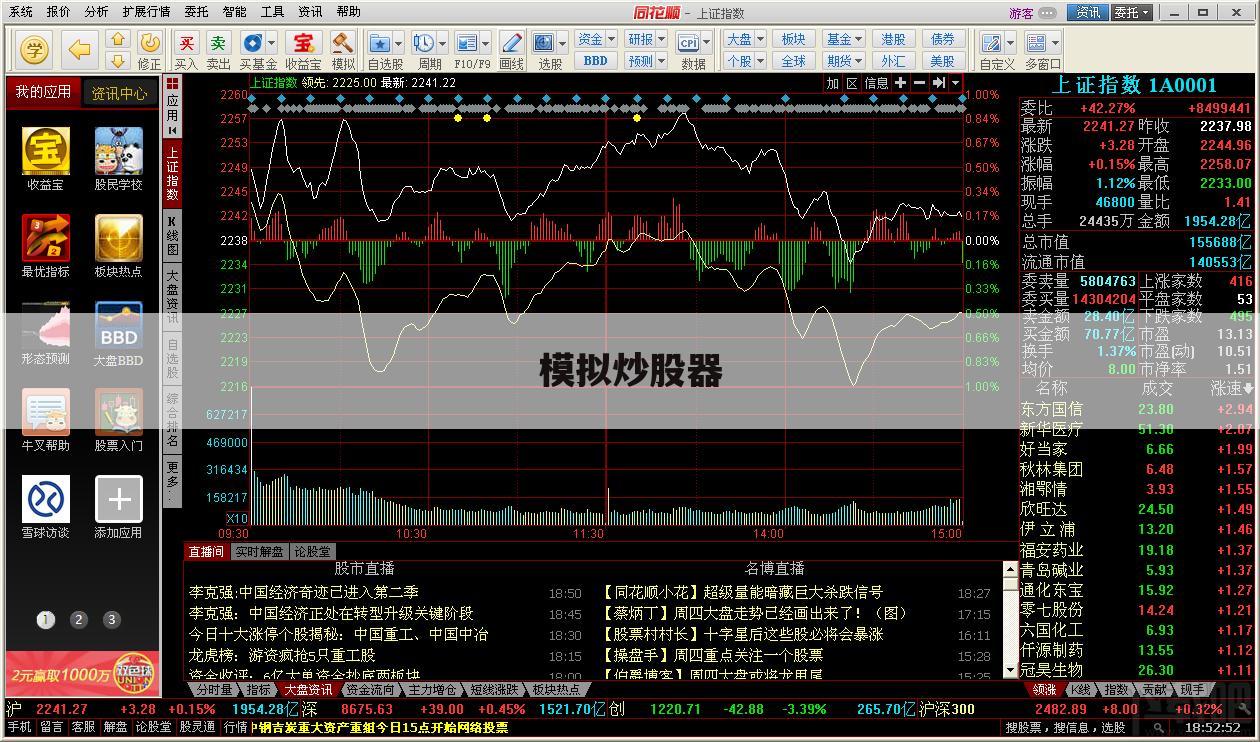Select the 贡献 tab under stock list
Screen dimensions: 1260x742
coord(1155,690)
